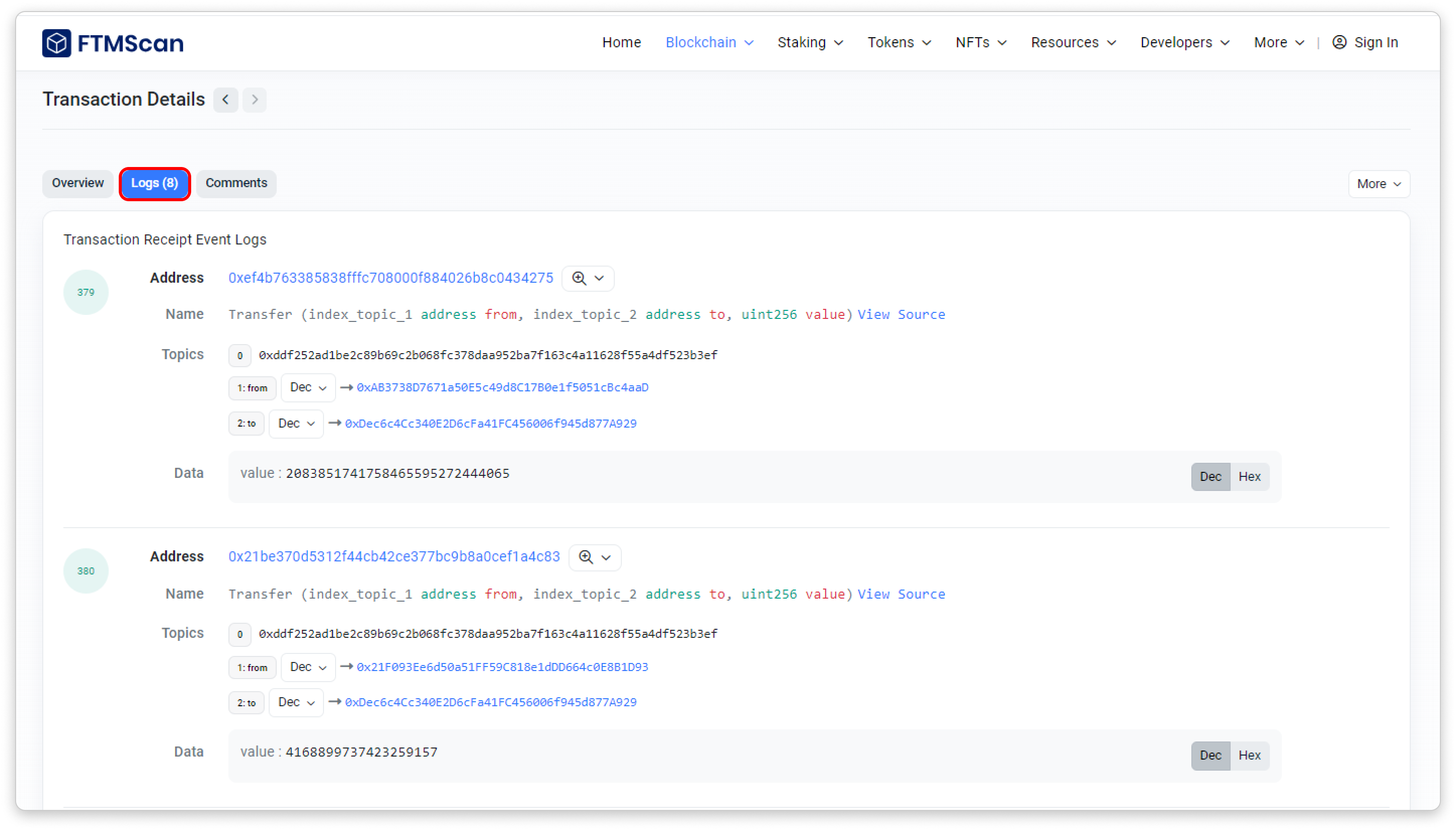Select the Logs (8) tab
The width and height of the screenshot is (1456, 830).
point(154,183)
